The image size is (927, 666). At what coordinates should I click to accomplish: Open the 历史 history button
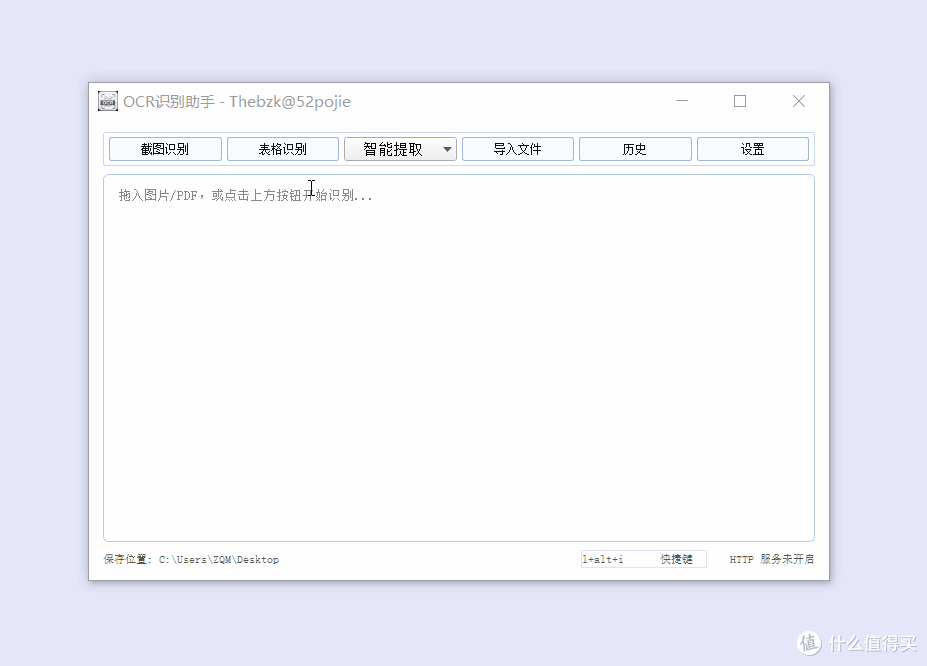pyautogui.click(x=635, y=149)
